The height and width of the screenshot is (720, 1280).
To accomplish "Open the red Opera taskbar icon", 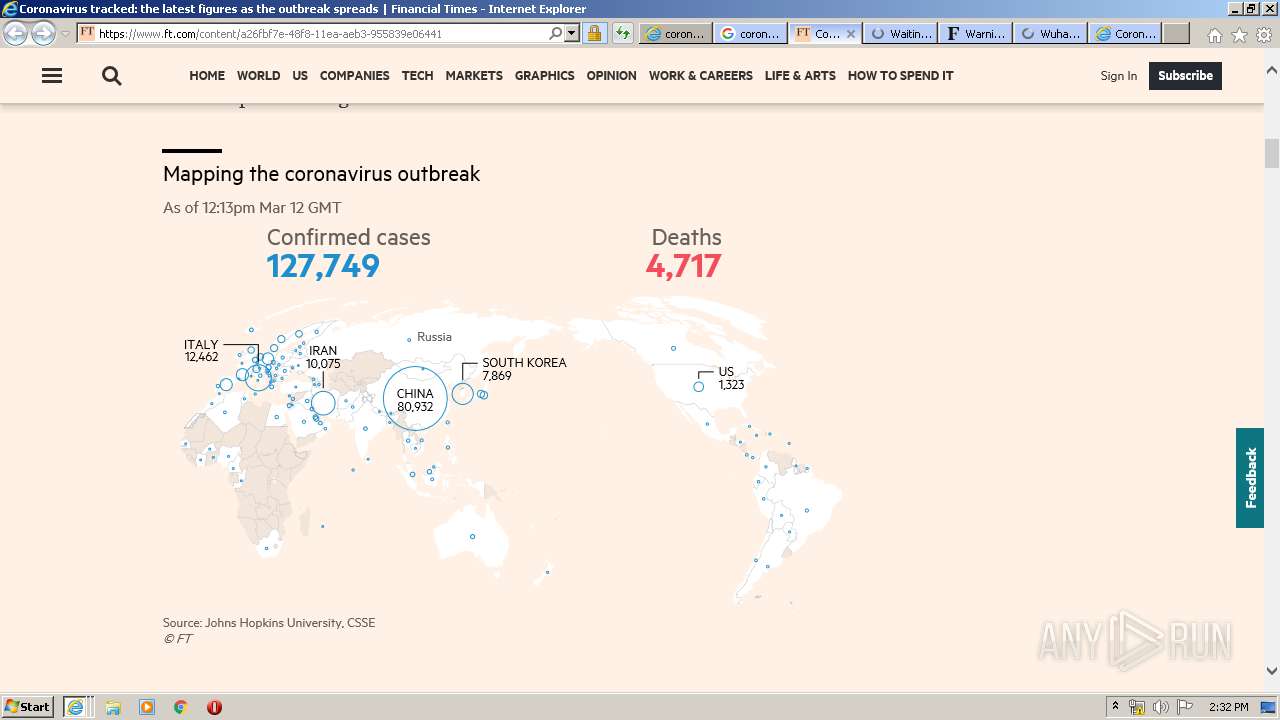I will coord(214,707).
